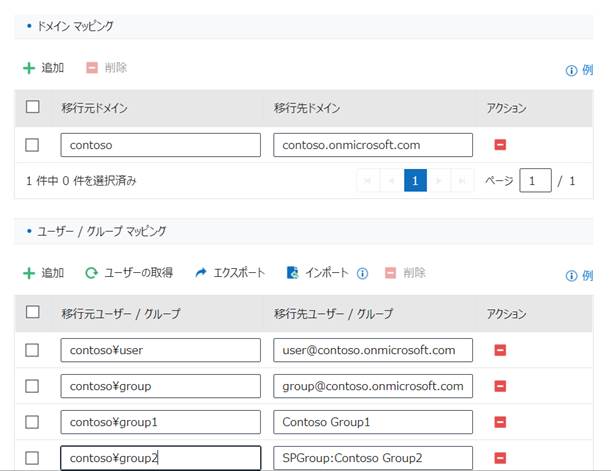The image size is (611, 471).
Task: Click the インポート button
Action: [317, 273]
